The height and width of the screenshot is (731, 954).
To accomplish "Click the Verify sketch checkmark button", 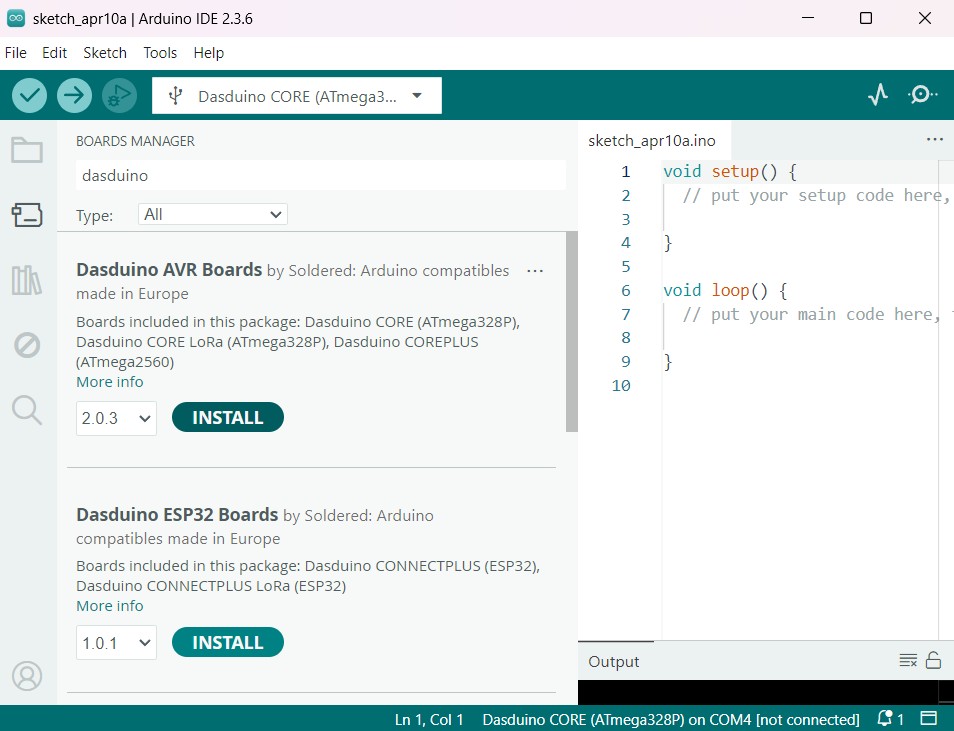I will (x=30, y=95).
